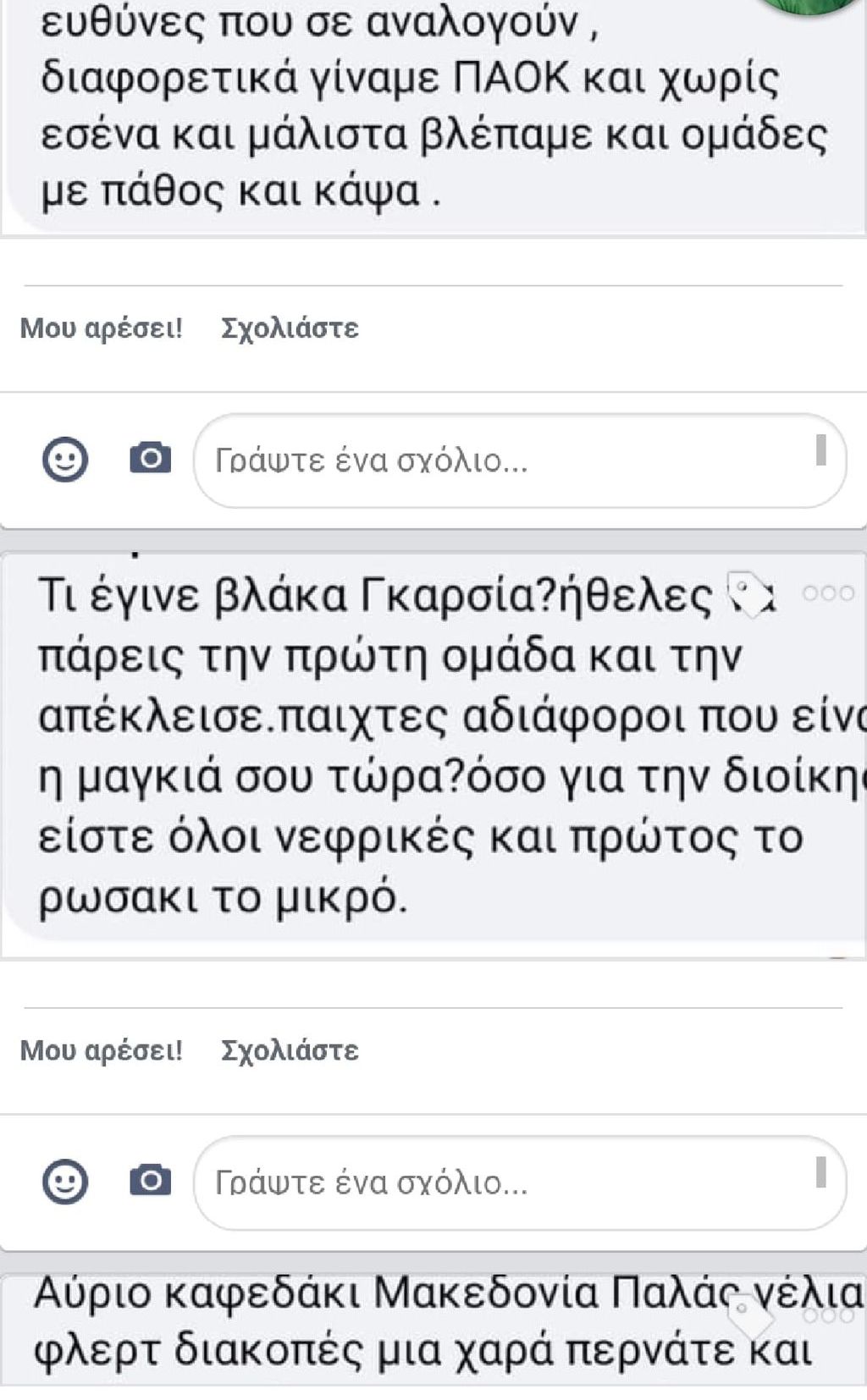Tap gray marker inside Γκαρσία post's comment box
Screen dimensions: 867x1400
coord(820,1171)
